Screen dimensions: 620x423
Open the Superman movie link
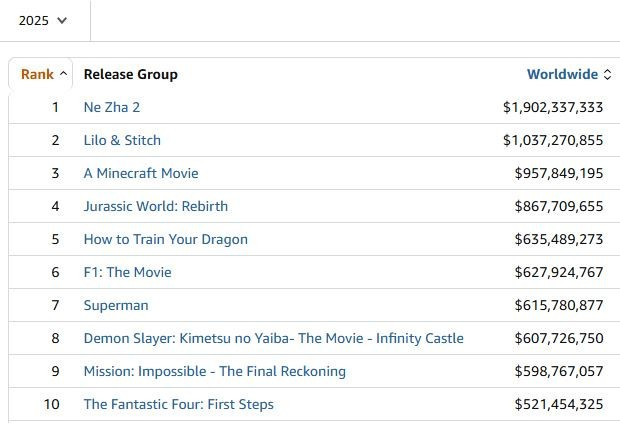pyautogui.click(x=116, y=305)
